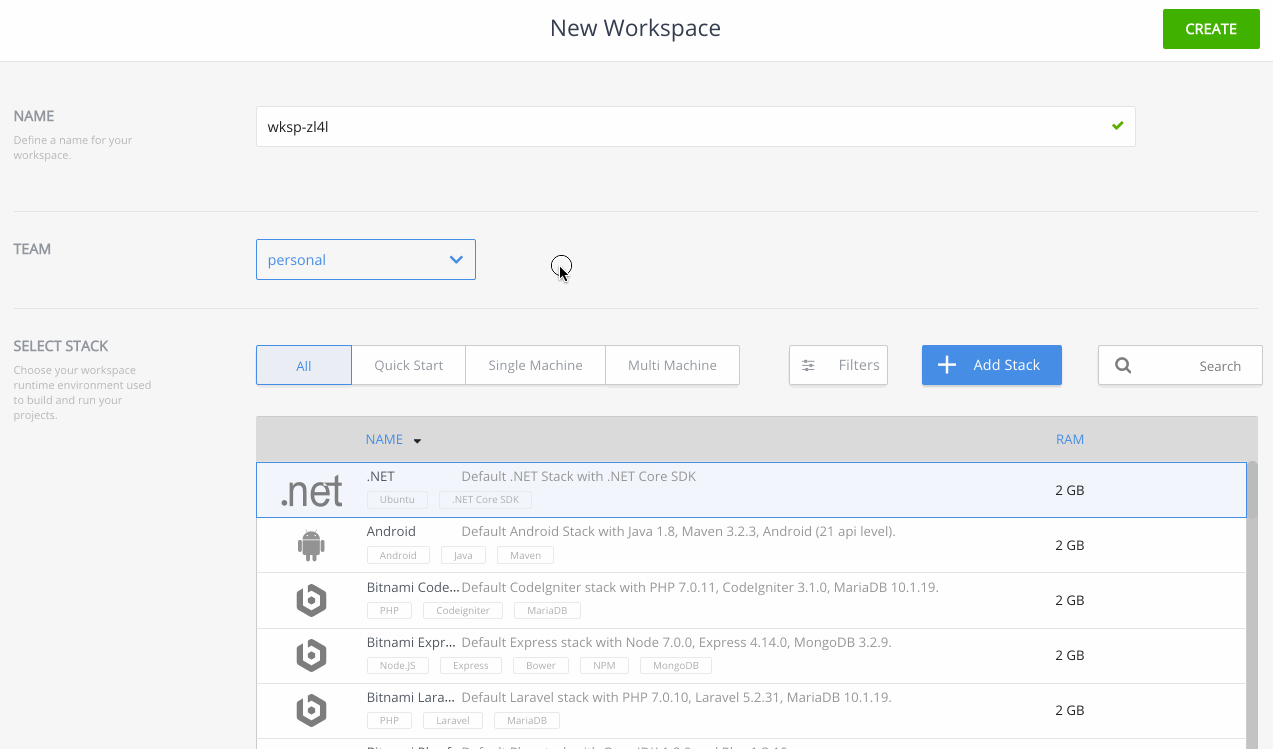Click the Android robot icon
Image resolution: width=1273 pixels, height=749 pixels.
point(311,545)
